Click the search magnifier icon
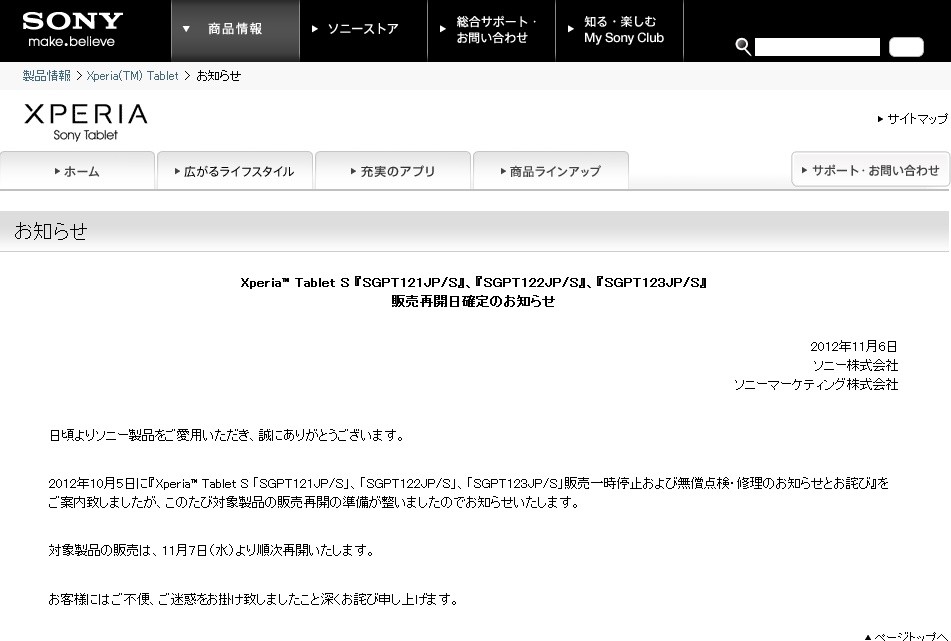Screen dimensions: 951x641 (x=743, y=47)
